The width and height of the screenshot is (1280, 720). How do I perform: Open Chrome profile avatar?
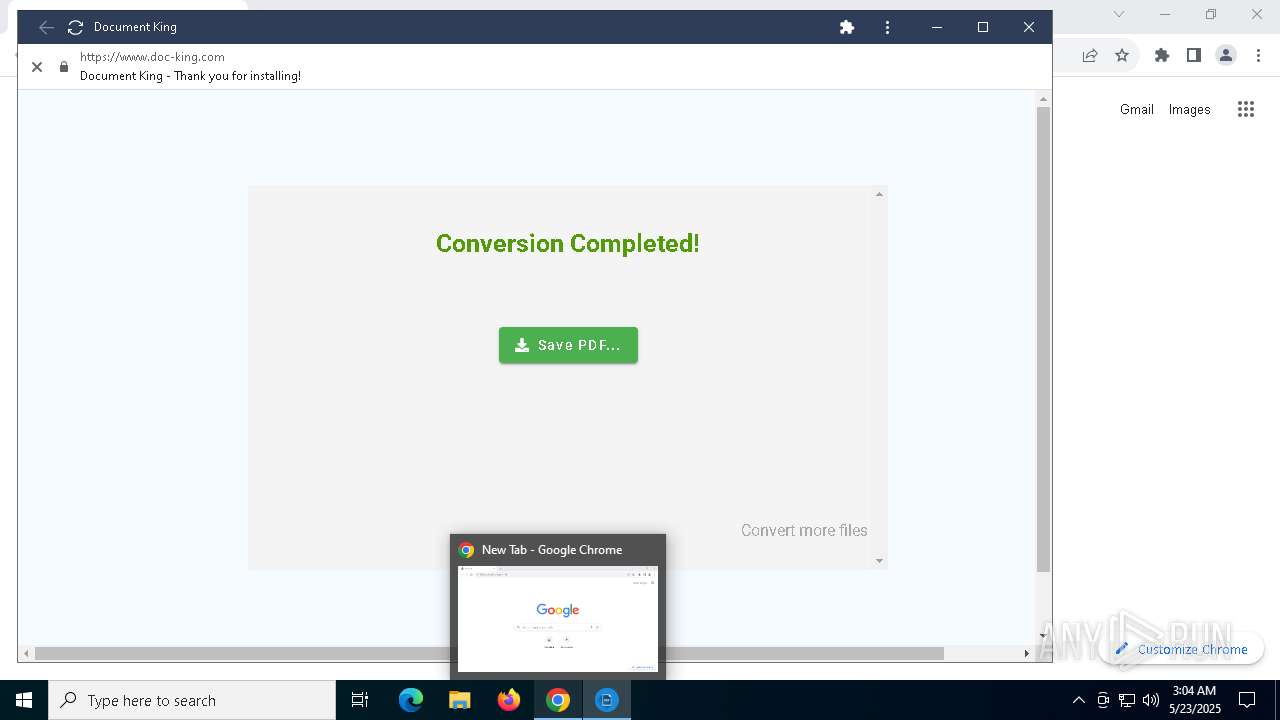(1226, 55)
